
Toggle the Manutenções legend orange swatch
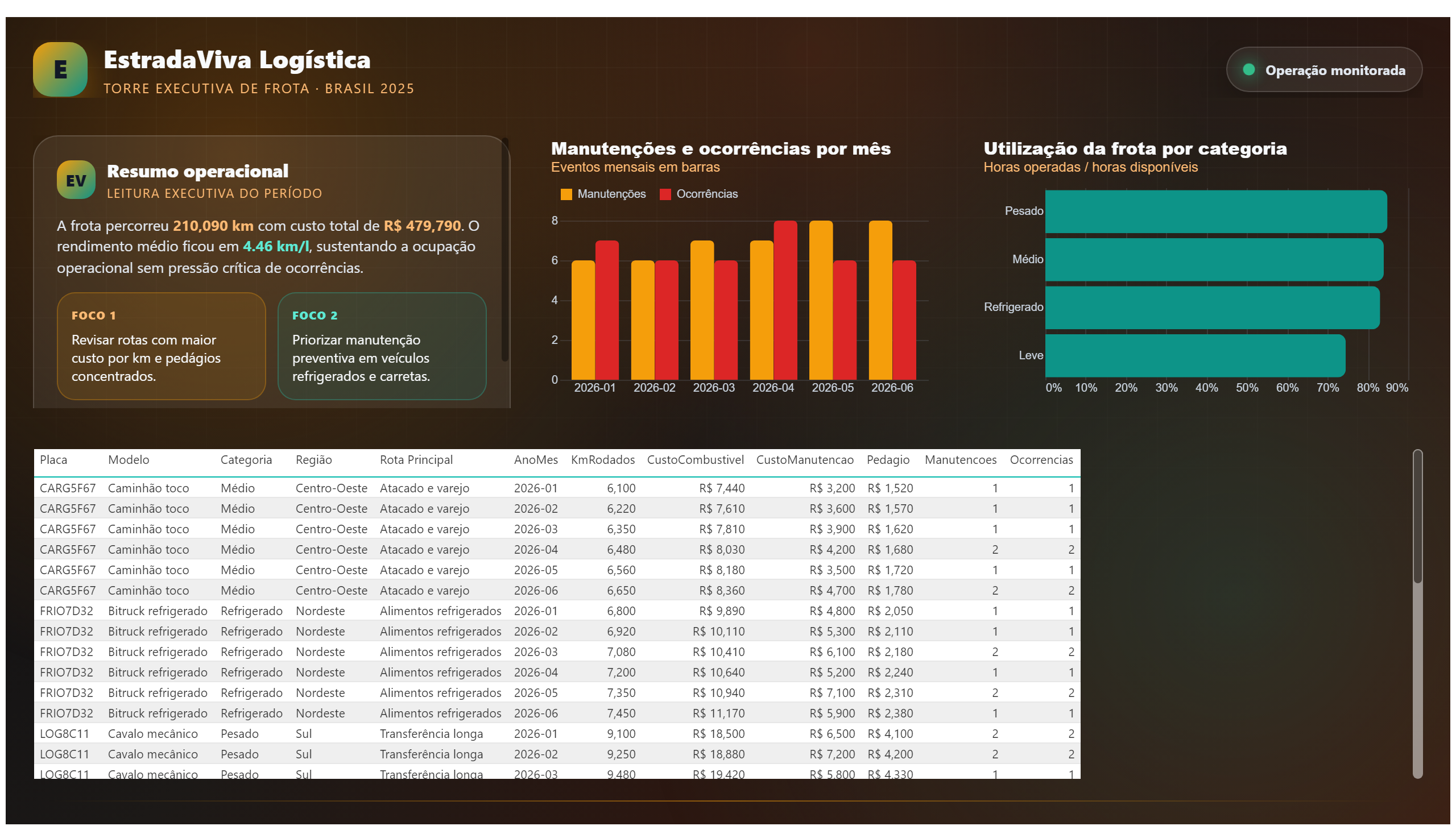pos(565,194)
